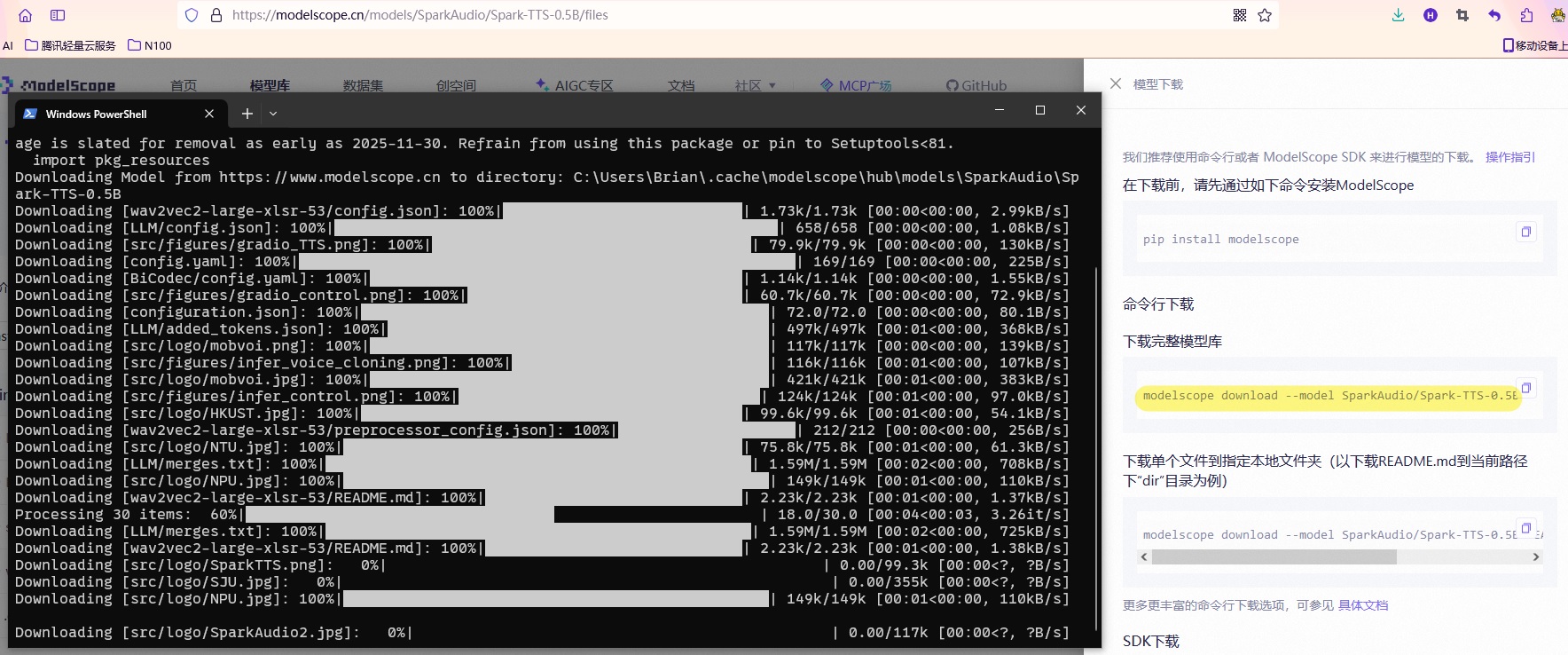Expand the 社区 dropdown menu
This screenshot has height=655, width=1568.
(x=756, y=85)
